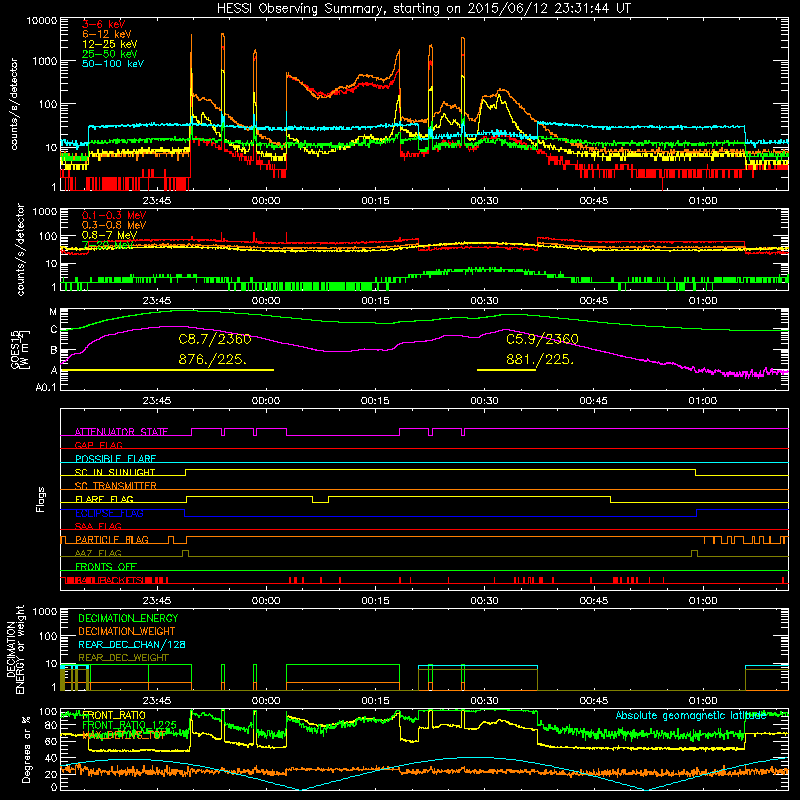Pick the 0.8-7 MeV legend label

pos(110,235)
